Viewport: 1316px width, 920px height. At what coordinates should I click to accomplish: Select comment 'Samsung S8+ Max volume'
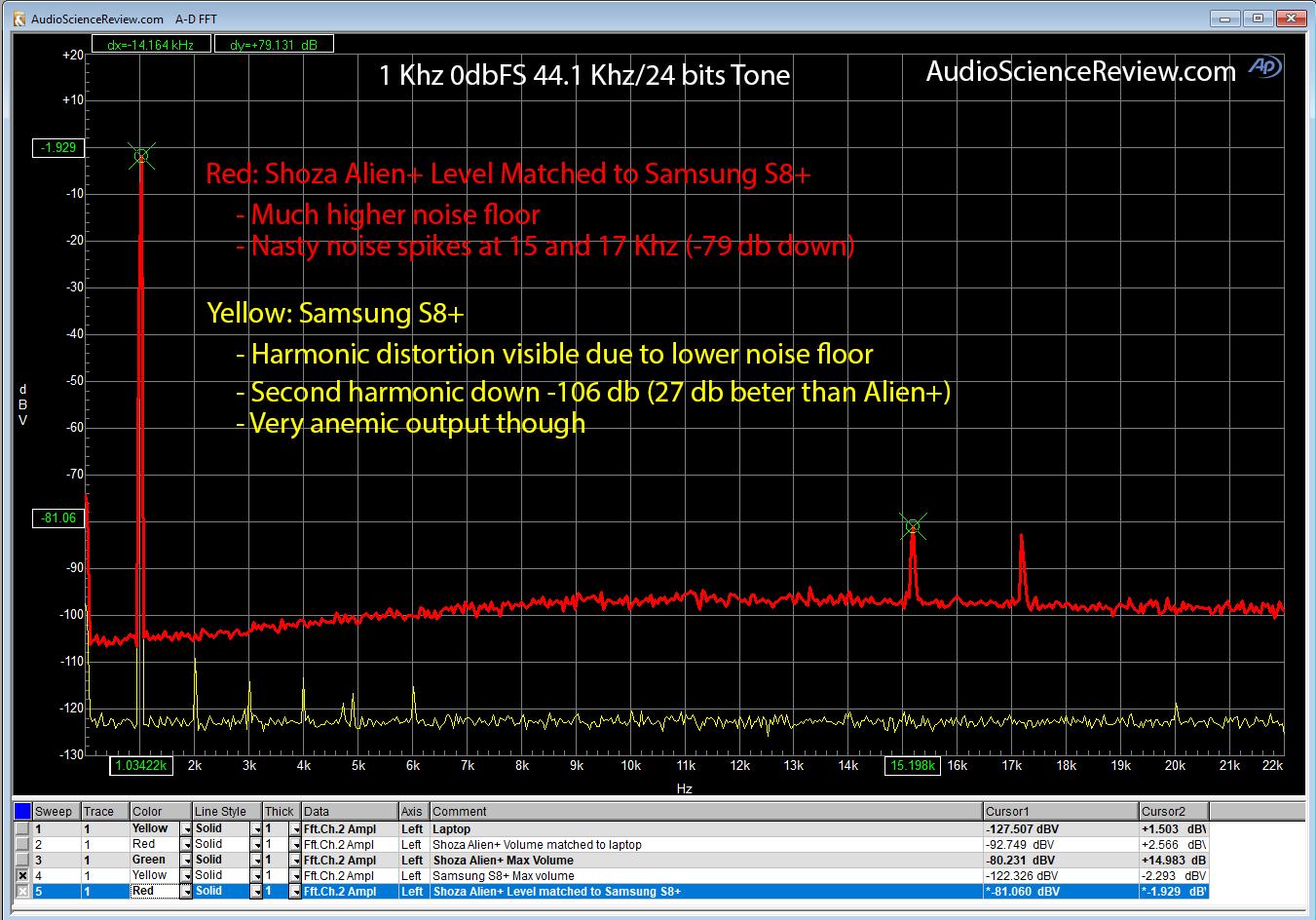tap(504, 876)
